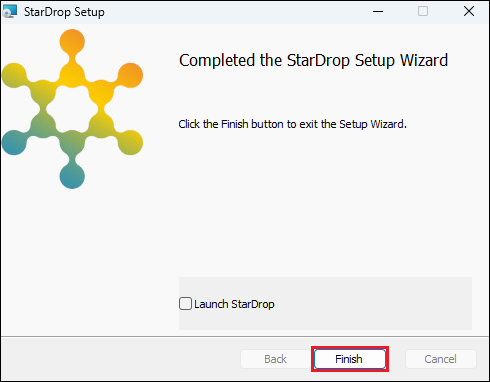
Task: Enable the Launch StarDrop checkbox
Action: (185, 304)
